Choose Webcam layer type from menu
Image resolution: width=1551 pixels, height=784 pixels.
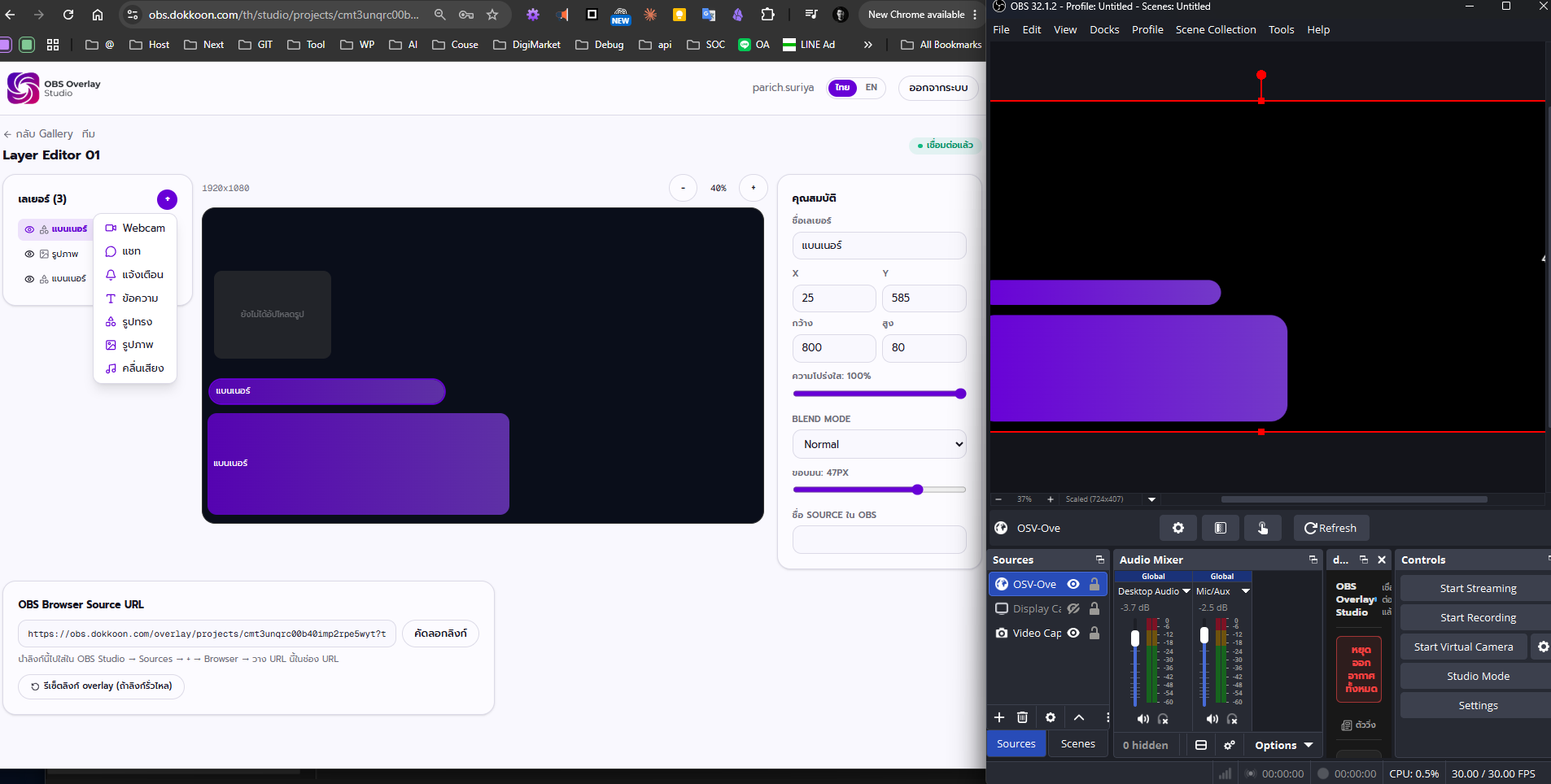(x=135, y=228)
